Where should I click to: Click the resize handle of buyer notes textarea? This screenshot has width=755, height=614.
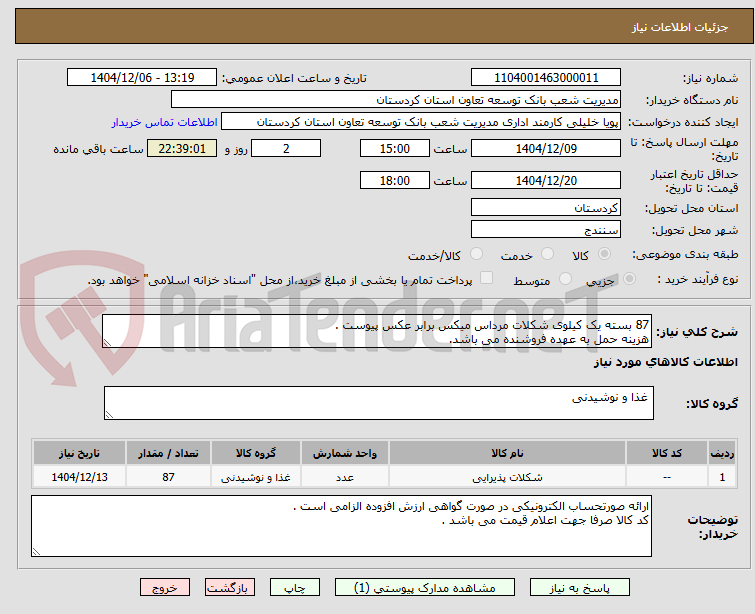37,551
